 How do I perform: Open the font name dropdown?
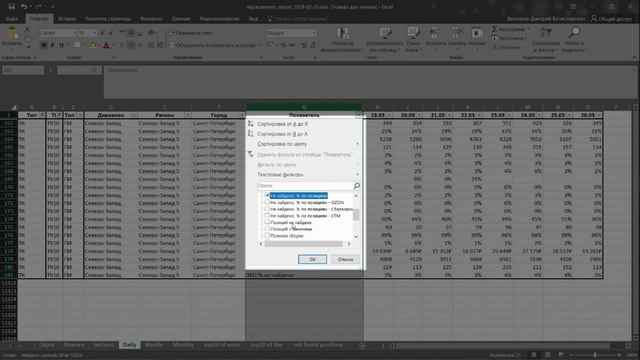tap(75, 33)
